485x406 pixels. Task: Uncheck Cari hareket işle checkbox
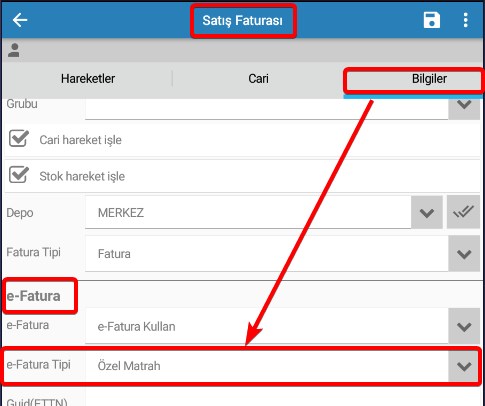click(x=19, y=138)
